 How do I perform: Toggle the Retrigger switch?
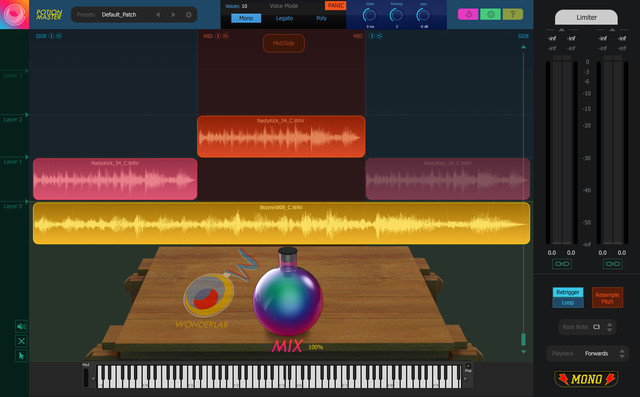tap(568, 292)
